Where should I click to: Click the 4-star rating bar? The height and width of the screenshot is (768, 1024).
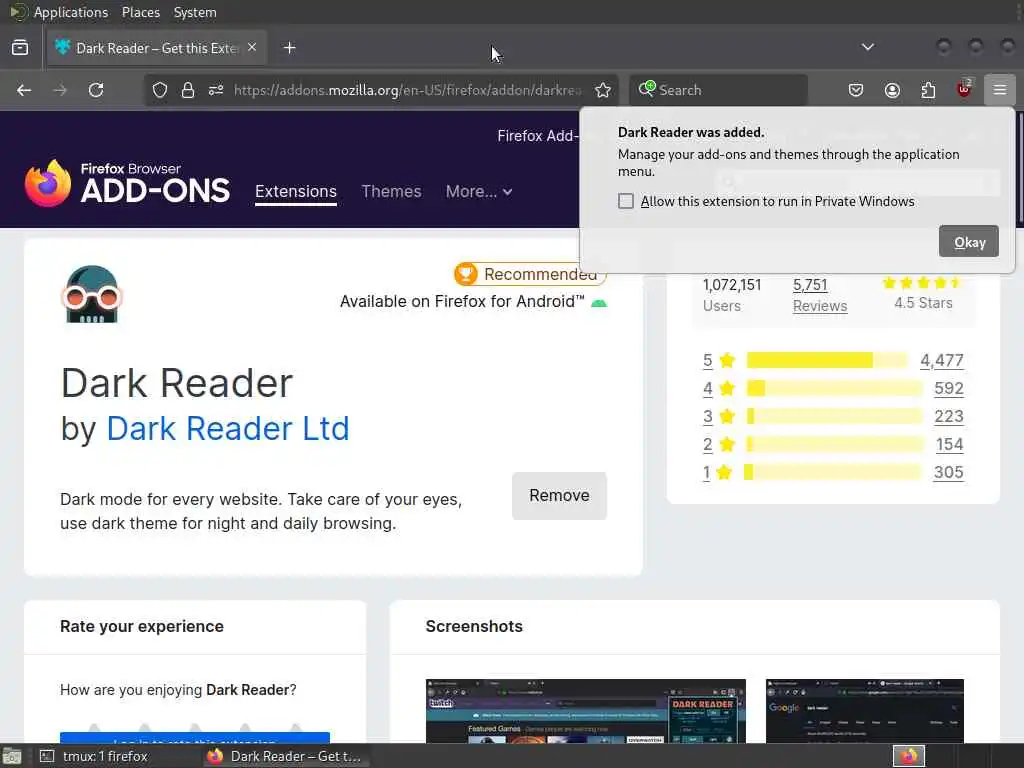834,388
